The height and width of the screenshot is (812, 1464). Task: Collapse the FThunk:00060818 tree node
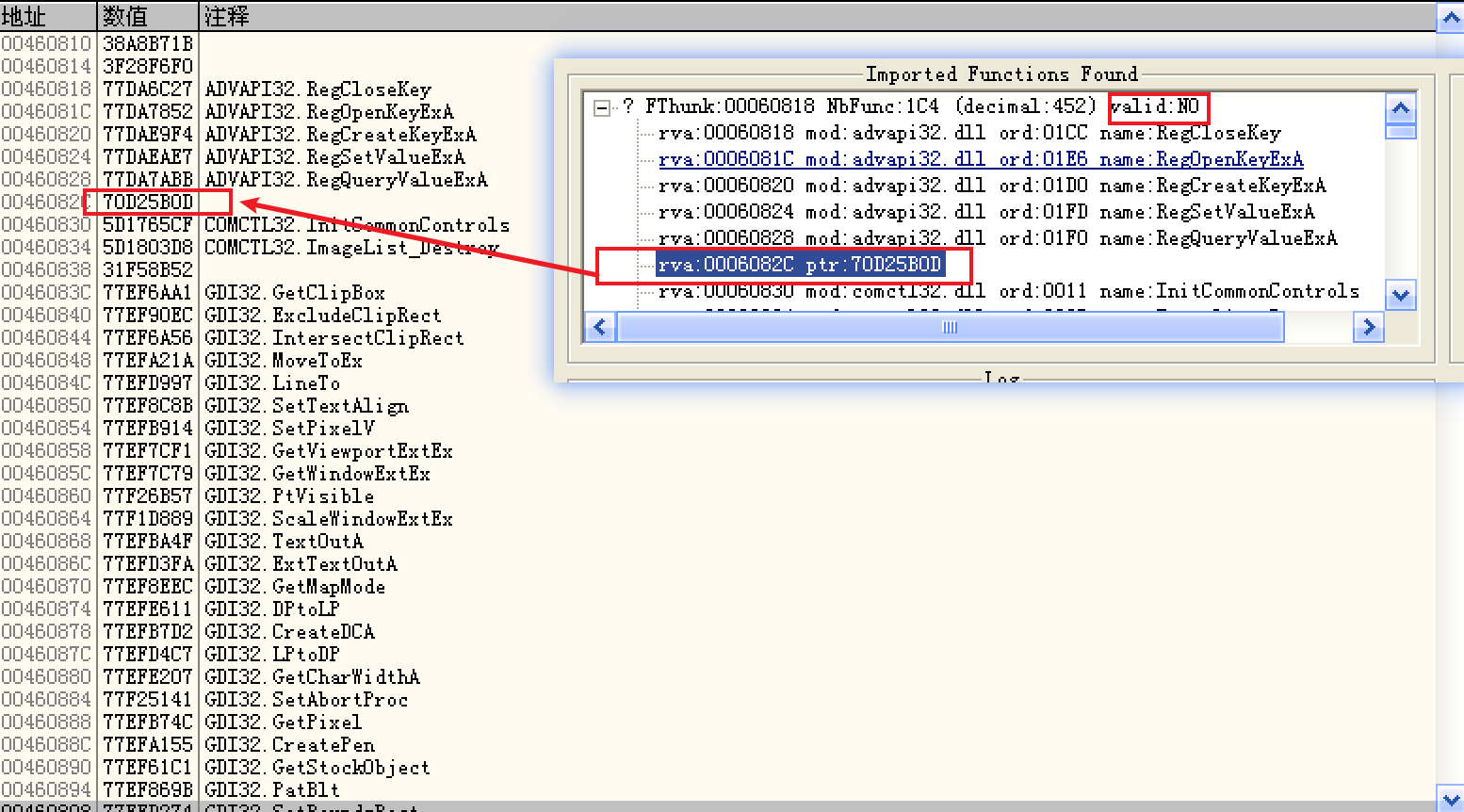point(601,108)
